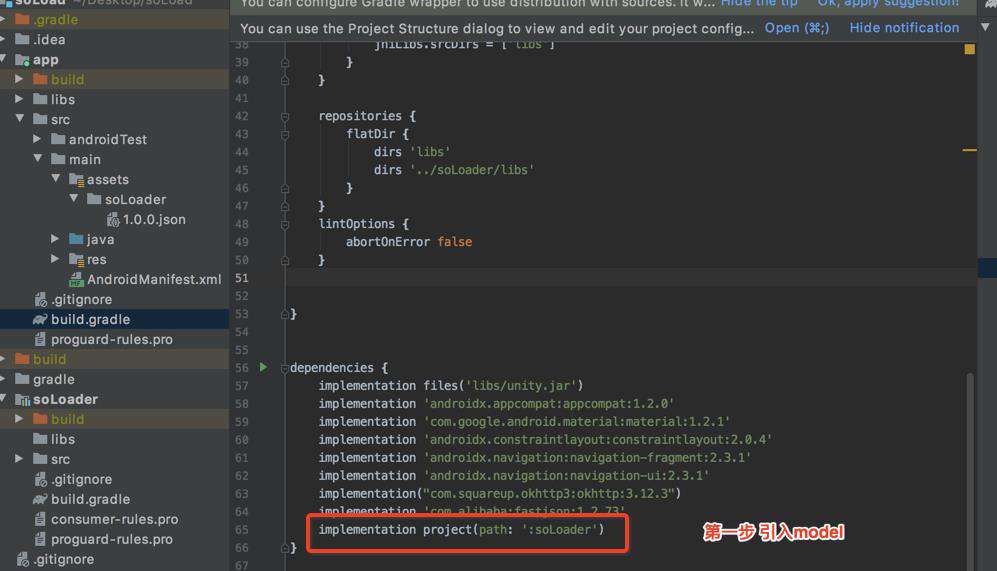Click the material:1.2.1 dependency line
This screenshot has width=997, height=571.
(524, 422)
